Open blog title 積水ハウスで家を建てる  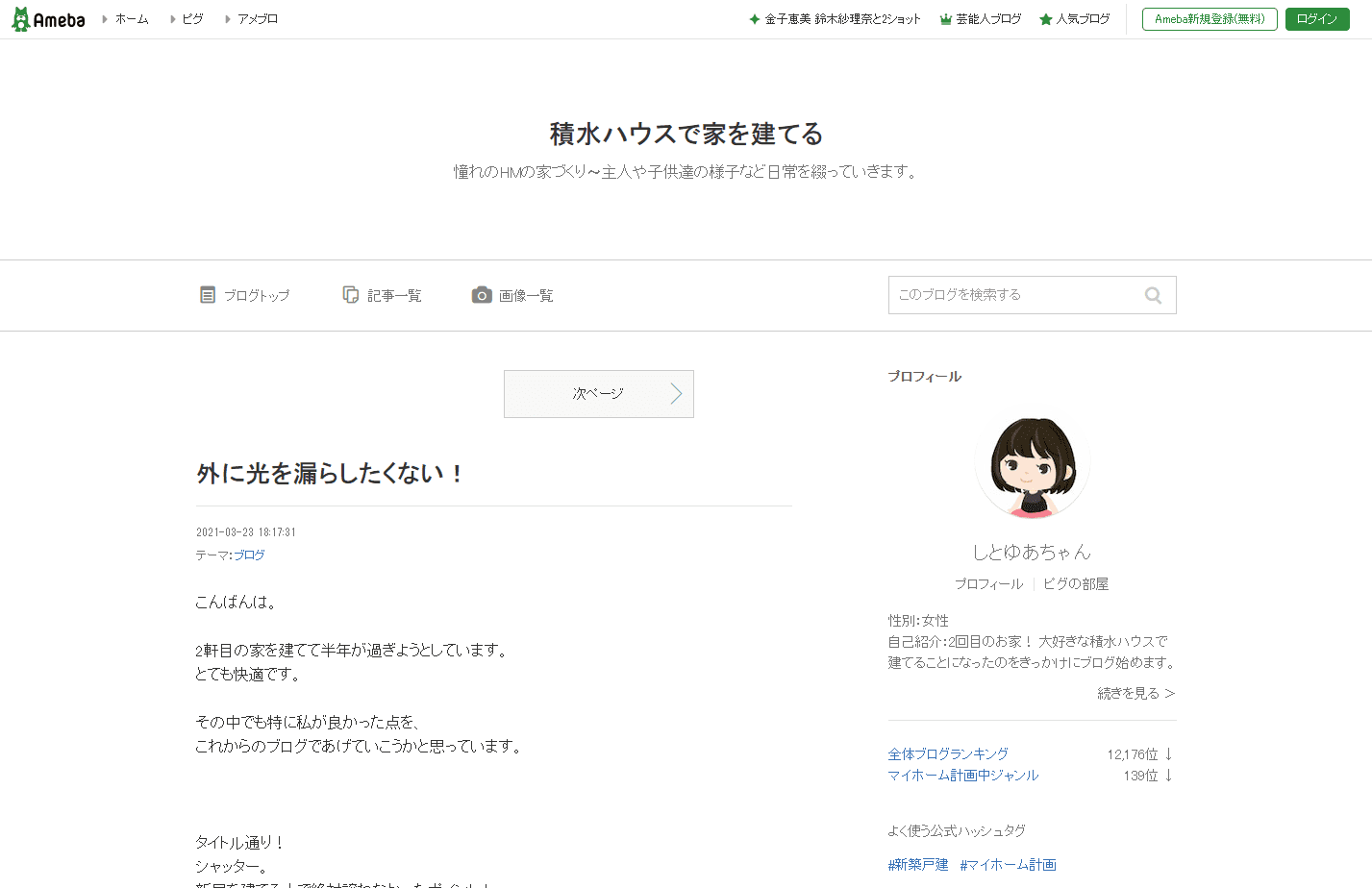(686, 134)
